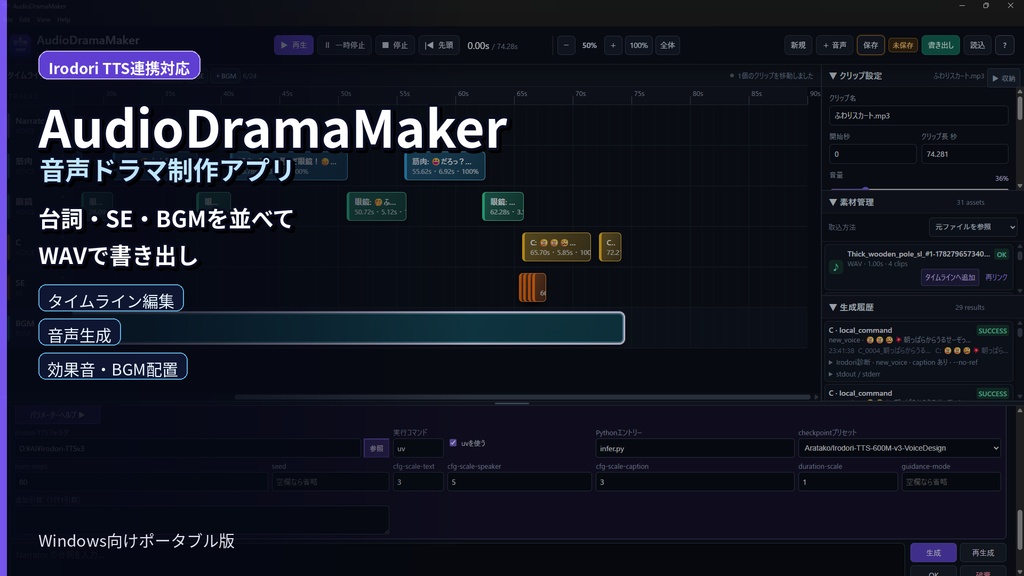1024x576 pixels.
Task: Save the project with 保存
Action: pyautogui.click(x=871, y=45)
